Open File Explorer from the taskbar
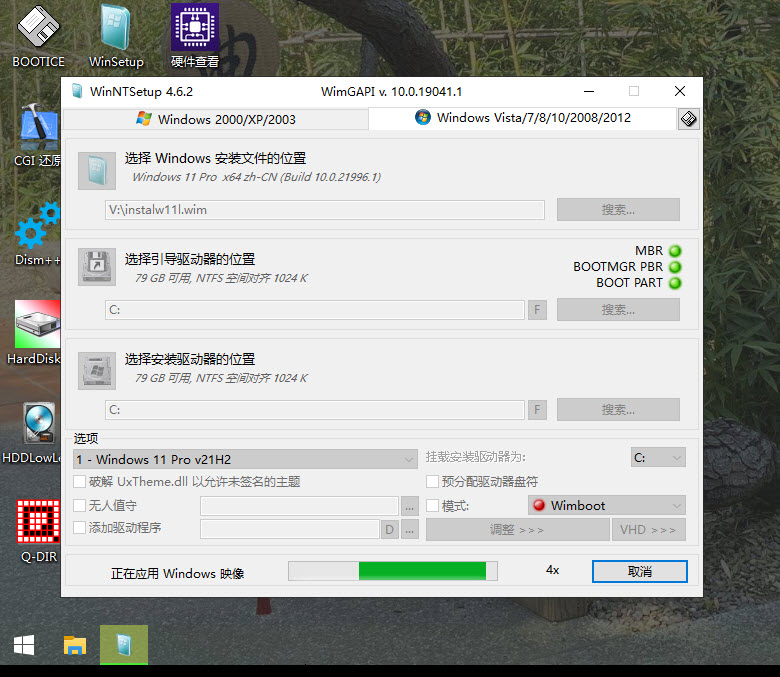780x677 pixels. pyautogui.click(x=75, y=645)
